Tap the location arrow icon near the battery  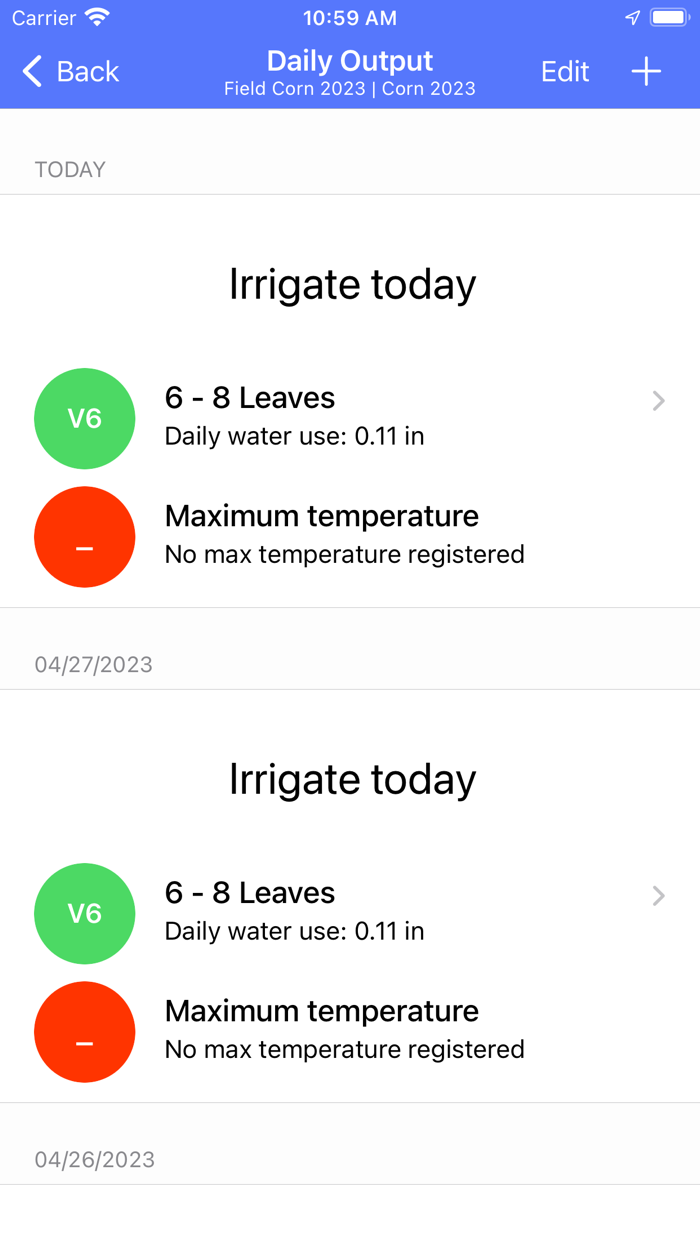632,17
